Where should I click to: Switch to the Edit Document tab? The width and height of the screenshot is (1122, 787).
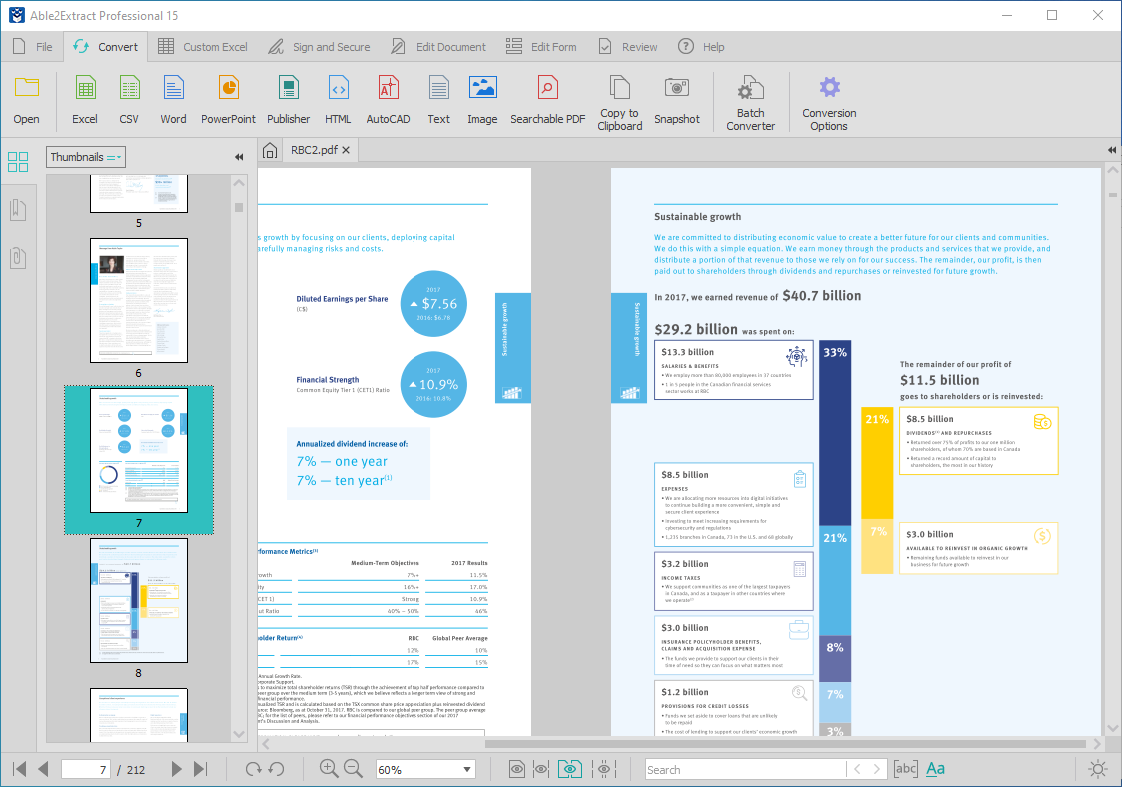(x=438, y=47)
